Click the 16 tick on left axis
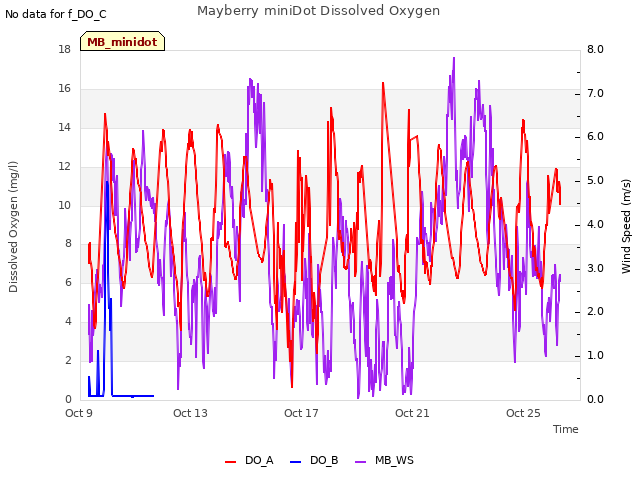The height and width of the screenshot is (480, 640). [64, 88]
